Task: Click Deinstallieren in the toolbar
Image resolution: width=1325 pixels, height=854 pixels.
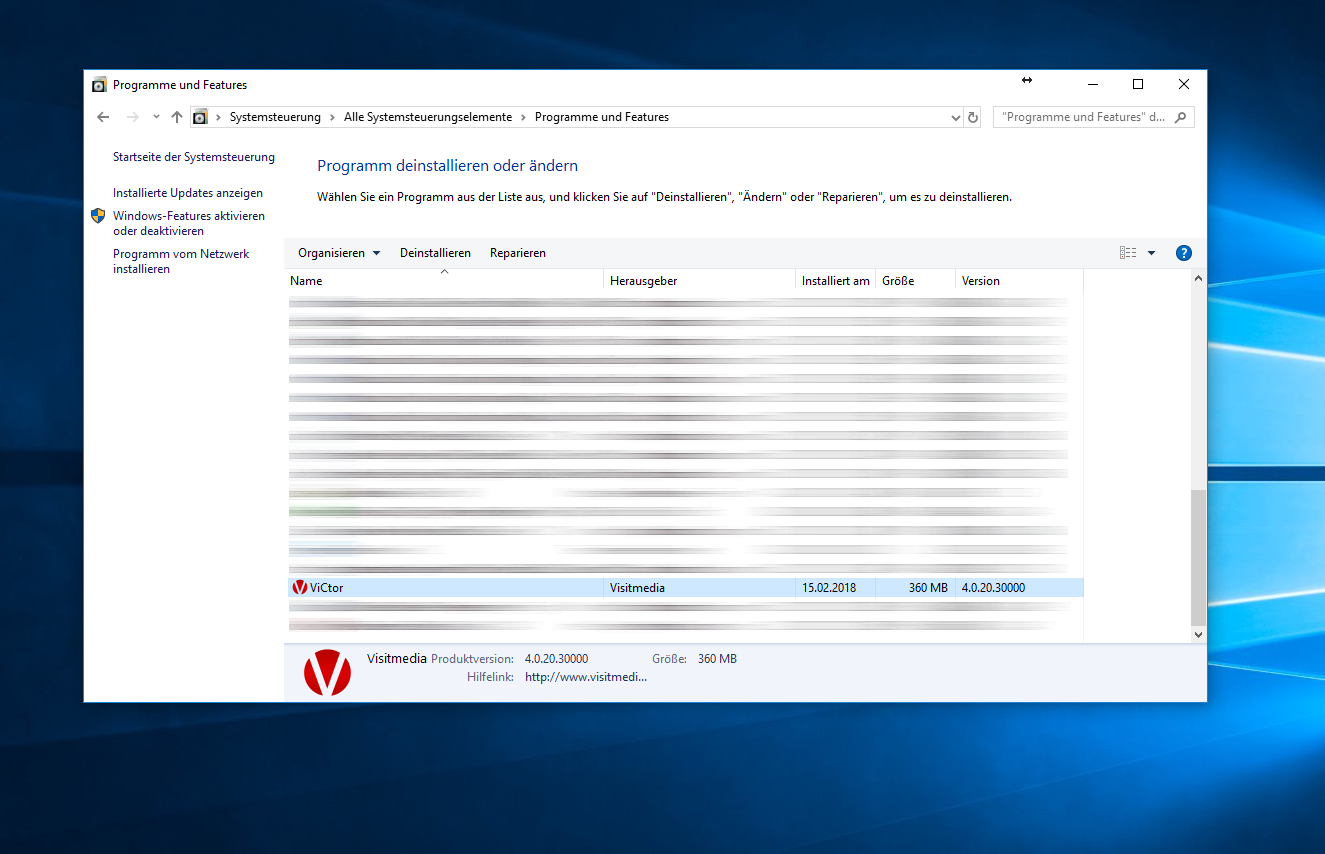Action: point(435,253)
